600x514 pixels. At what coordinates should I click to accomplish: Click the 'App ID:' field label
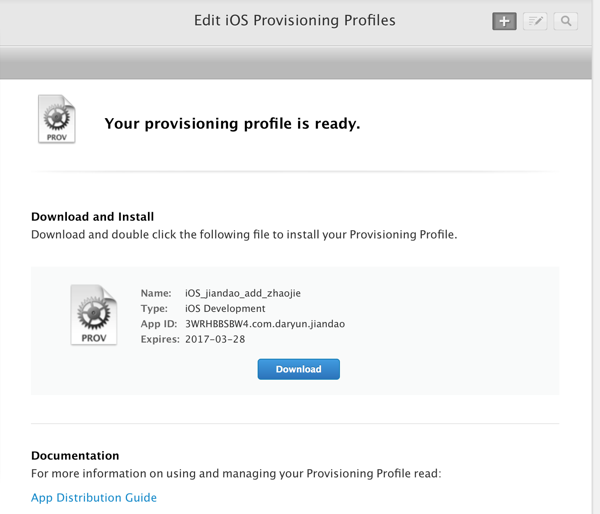tap(160, 324)
